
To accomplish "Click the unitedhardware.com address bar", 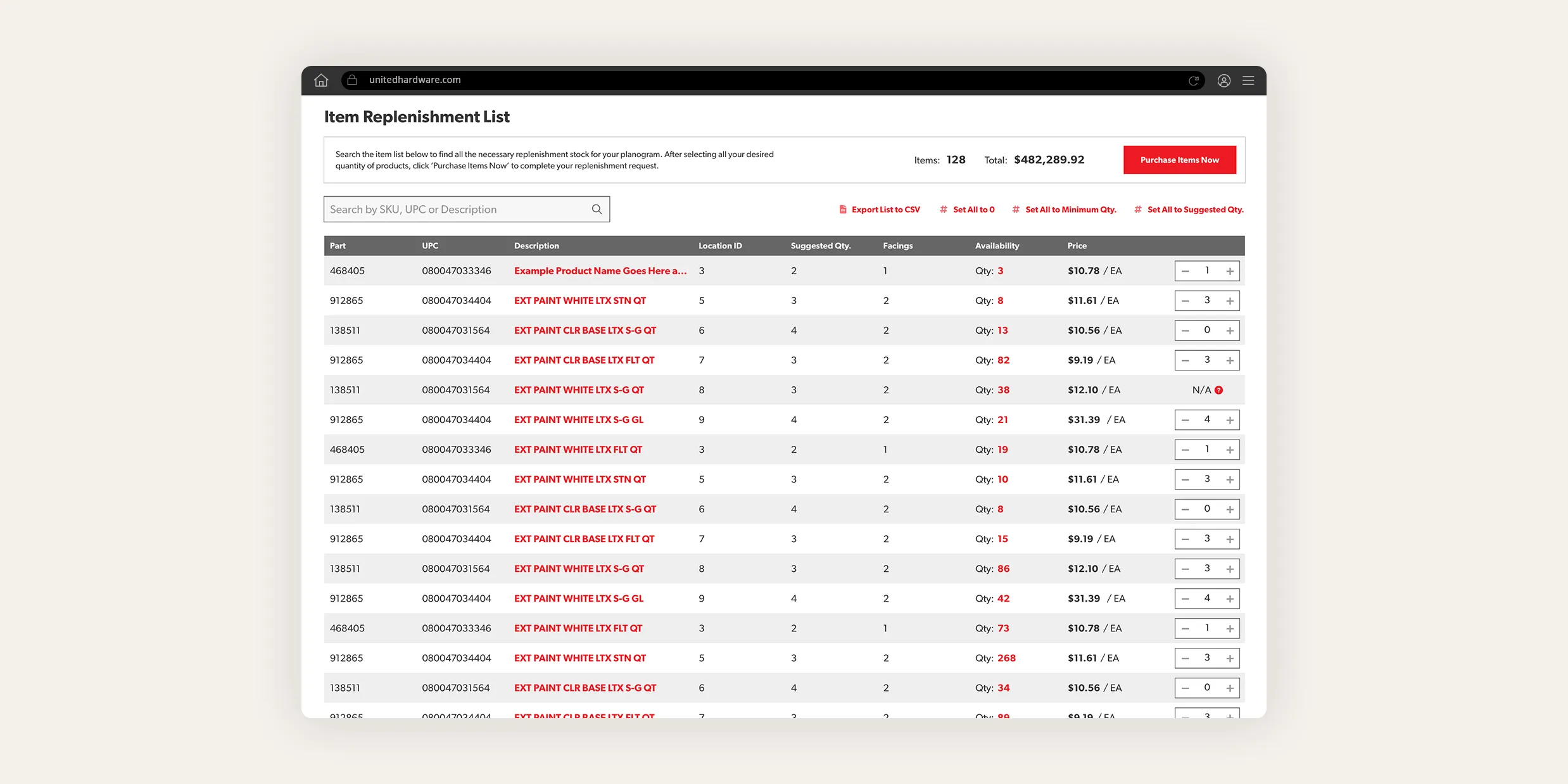I will [773, 80].
